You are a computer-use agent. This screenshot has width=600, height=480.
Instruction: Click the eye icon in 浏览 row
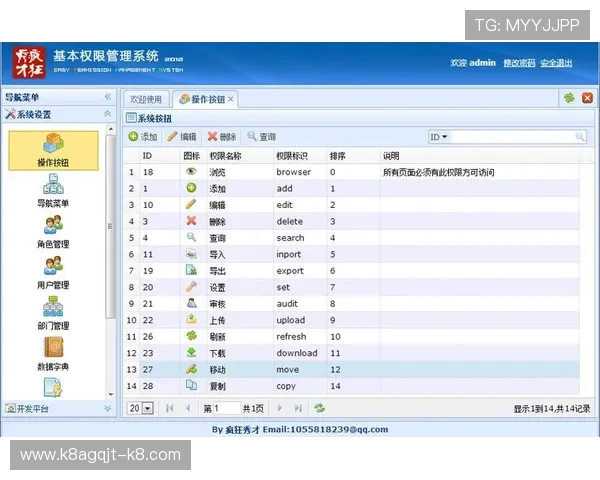[191, 171]
